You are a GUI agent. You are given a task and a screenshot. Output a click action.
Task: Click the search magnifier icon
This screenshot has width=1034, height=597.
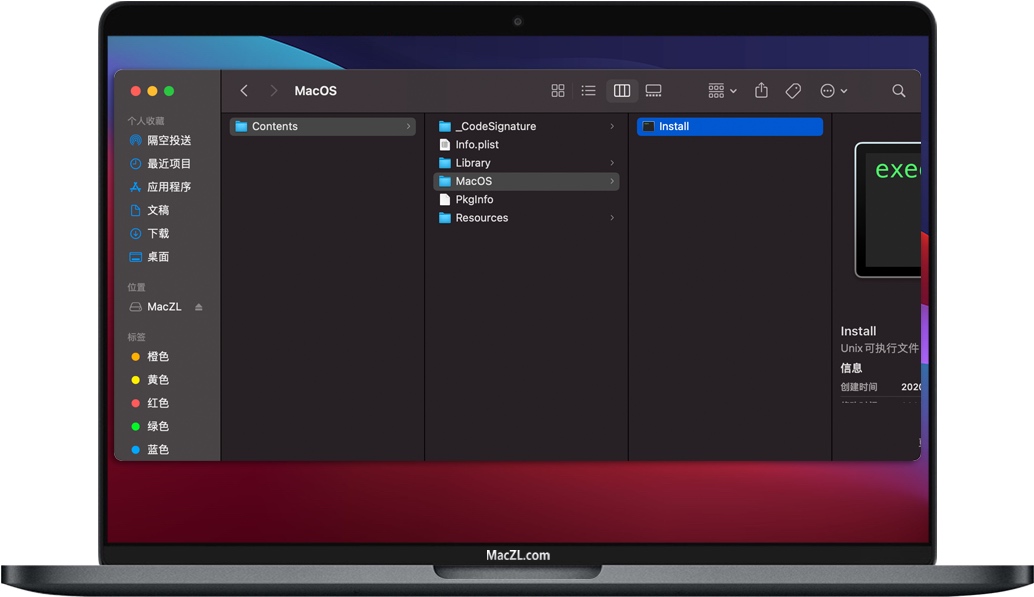899,91
